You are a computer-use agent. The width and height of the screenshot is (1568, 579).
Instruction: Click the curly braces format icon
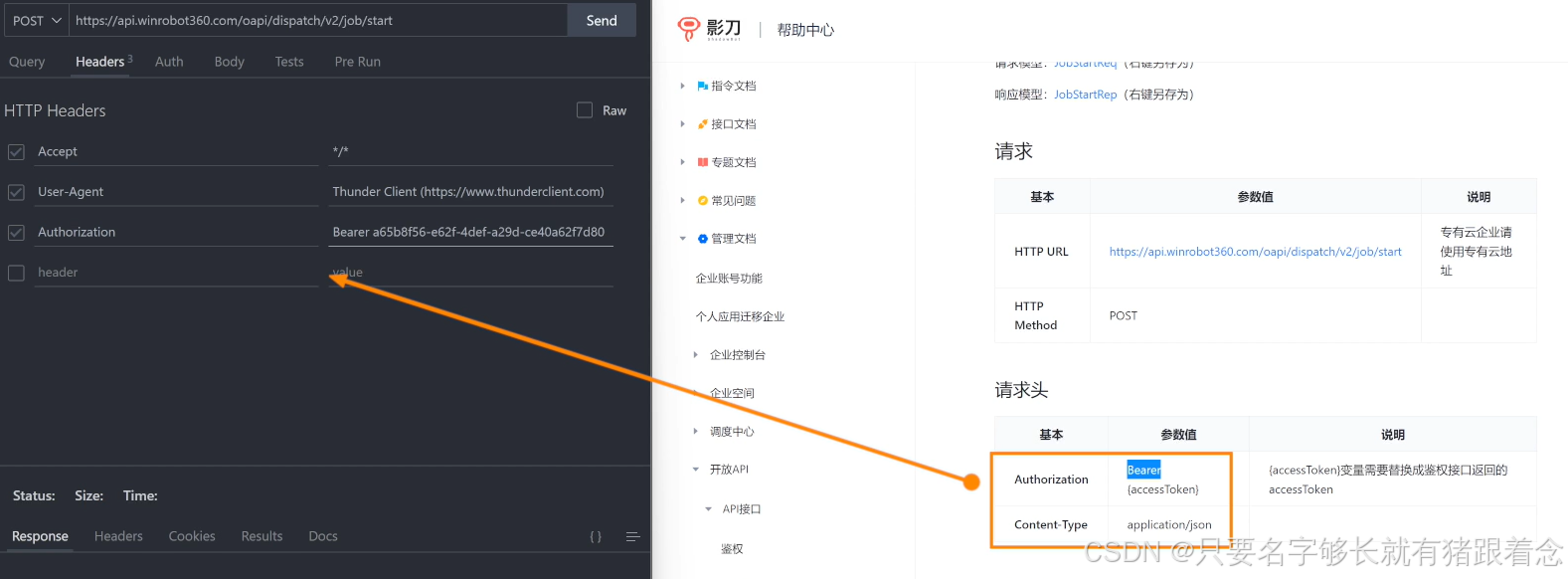click(x=596, y=536)
